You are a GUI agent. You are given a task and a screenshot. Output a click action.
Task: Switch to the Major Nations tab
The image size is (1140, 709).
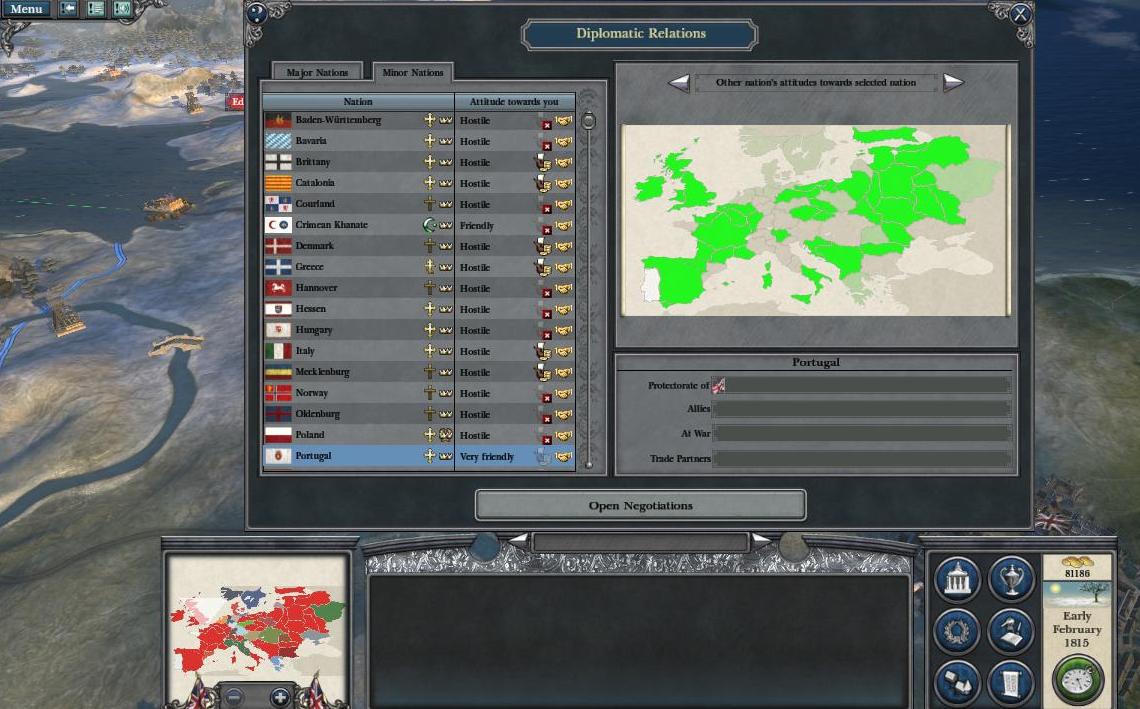click(x=317, y=72)
